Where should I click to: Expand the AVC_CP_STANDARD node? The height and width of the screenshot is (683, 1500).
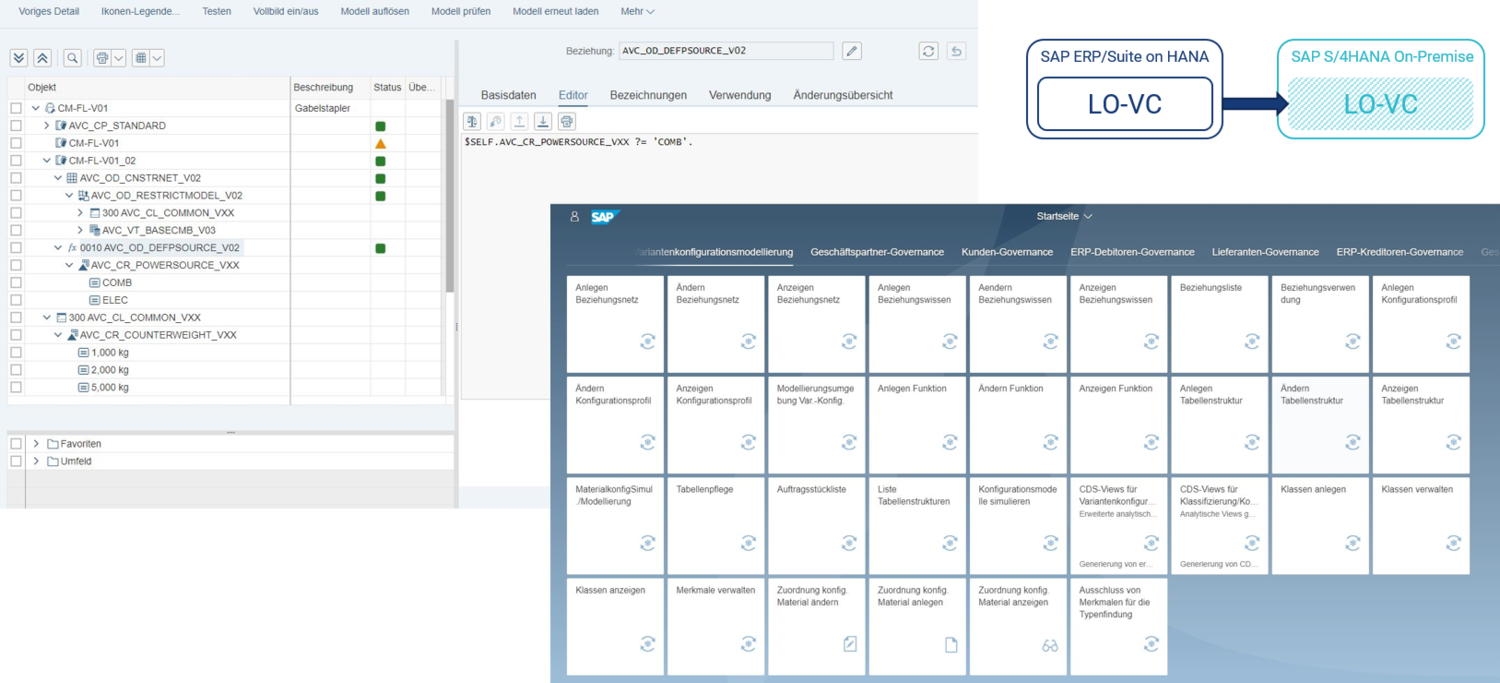coord(47,126)
